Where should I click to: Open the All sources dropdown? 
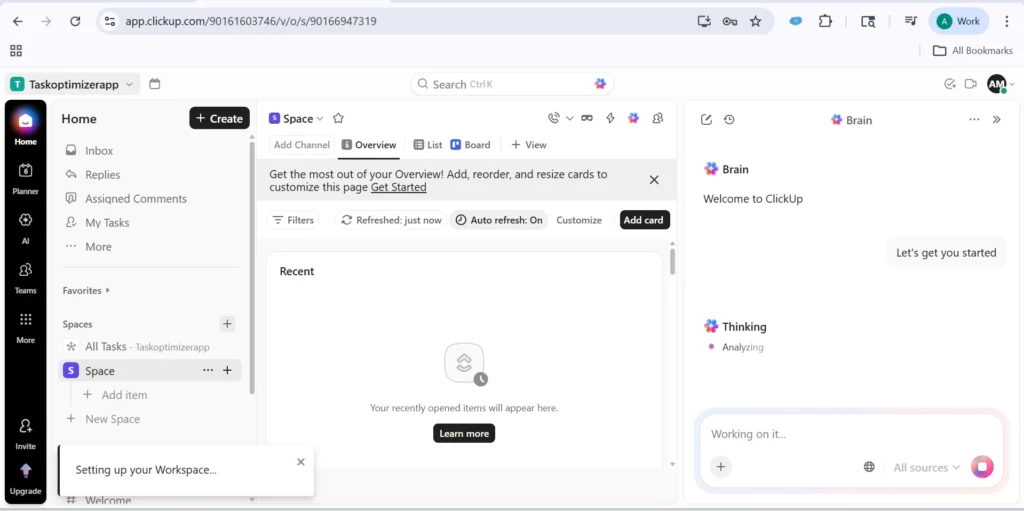point(927,467)
